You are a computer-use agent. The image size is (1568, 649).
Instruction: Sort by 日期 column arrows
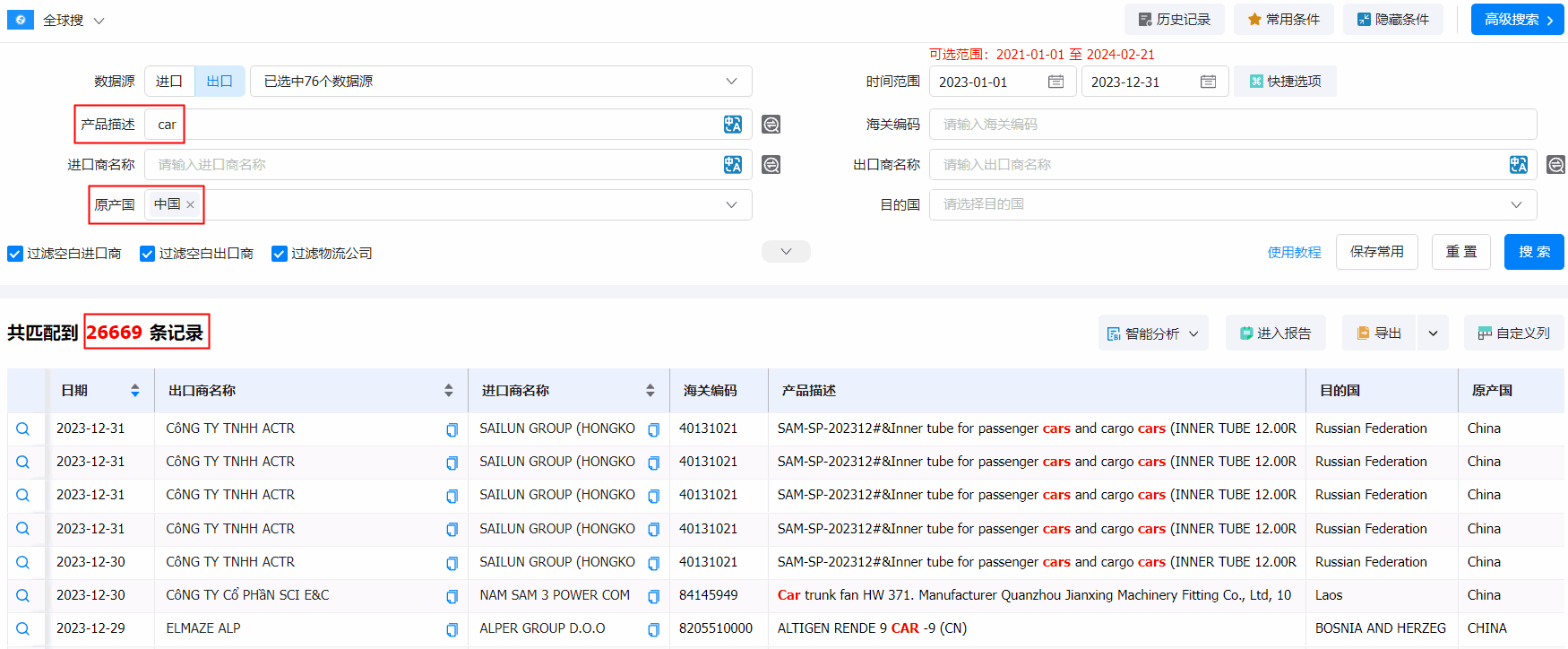135,391
